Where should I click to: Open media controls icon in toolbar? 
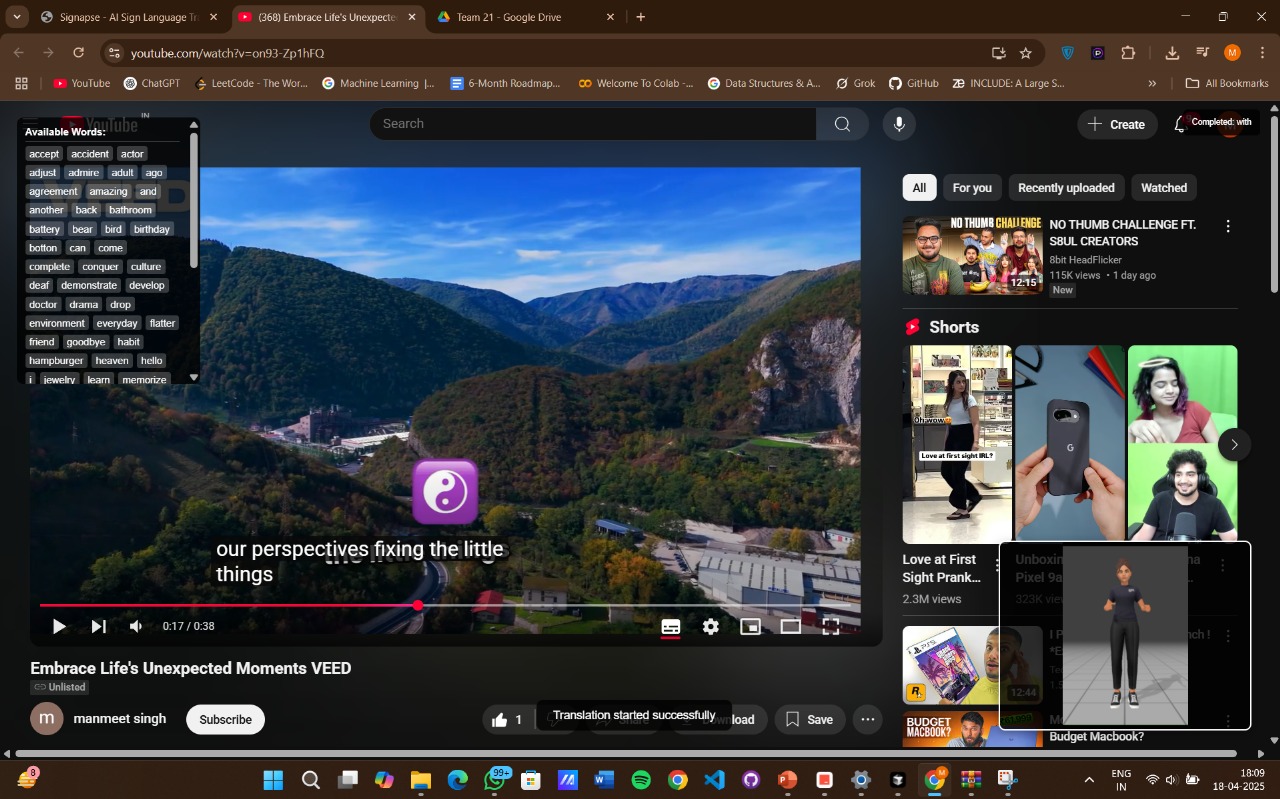(1202, 53)
